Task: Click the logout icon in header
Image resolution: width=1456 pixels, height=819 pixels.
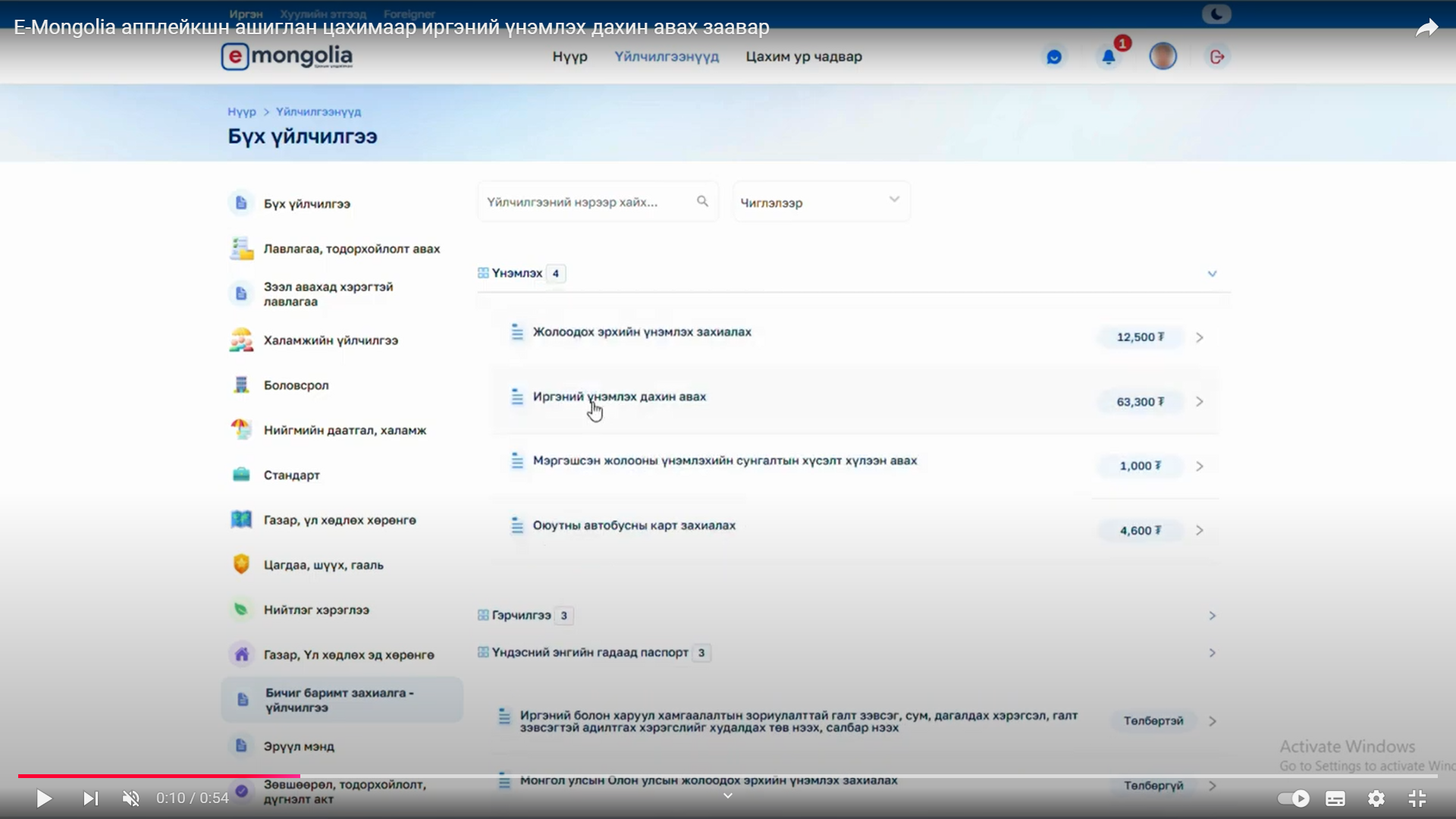Action: click(x=1217, y=57)
